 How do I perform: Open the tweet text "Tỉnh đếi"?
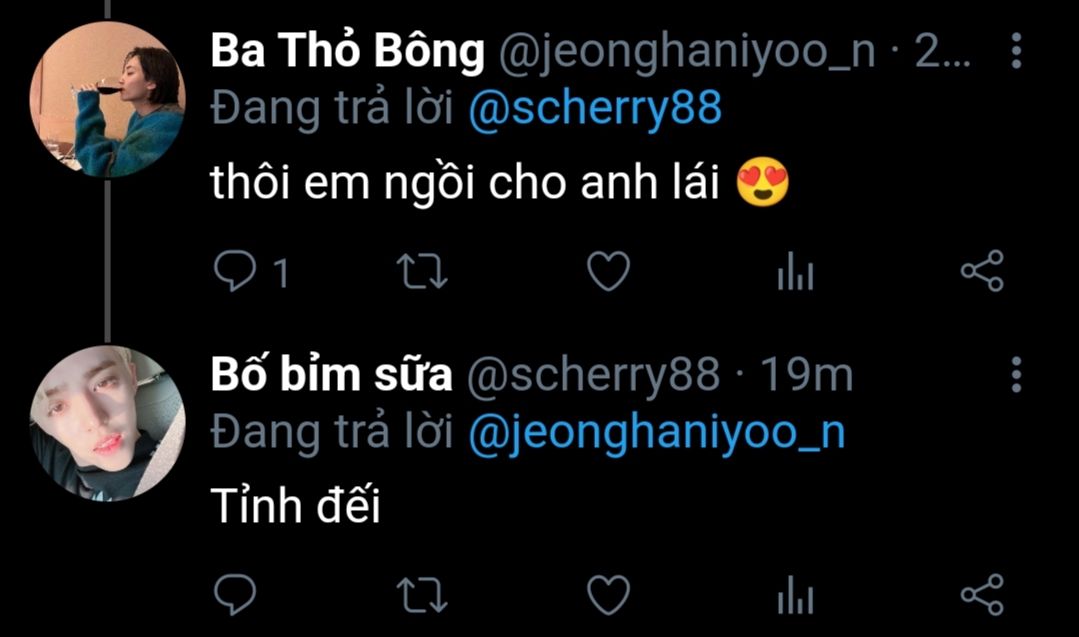click(296, 509)
